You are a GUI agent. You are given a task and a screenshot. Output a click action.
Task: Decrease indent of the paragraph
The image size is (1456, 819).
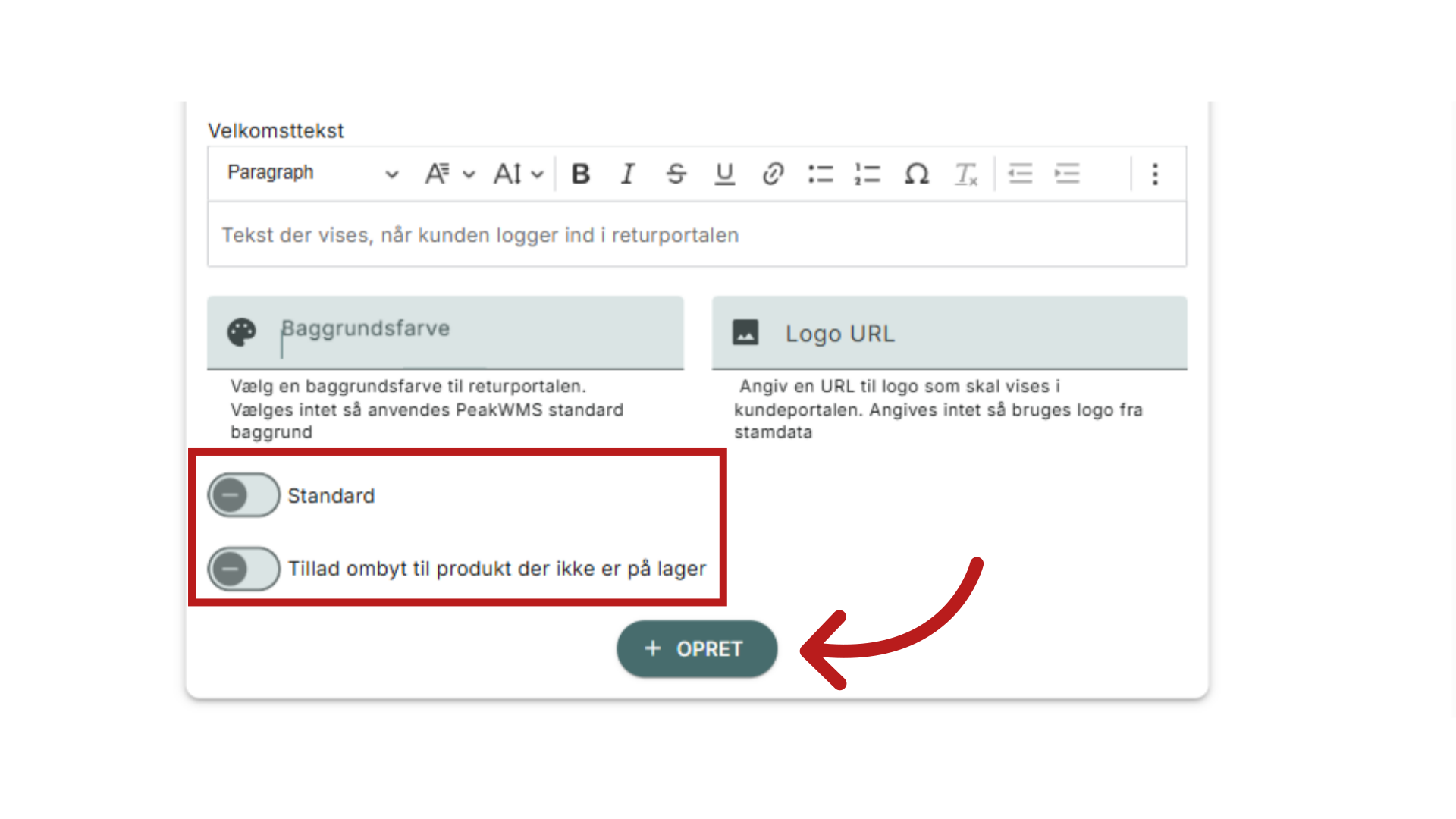(x=1020, y=174)
